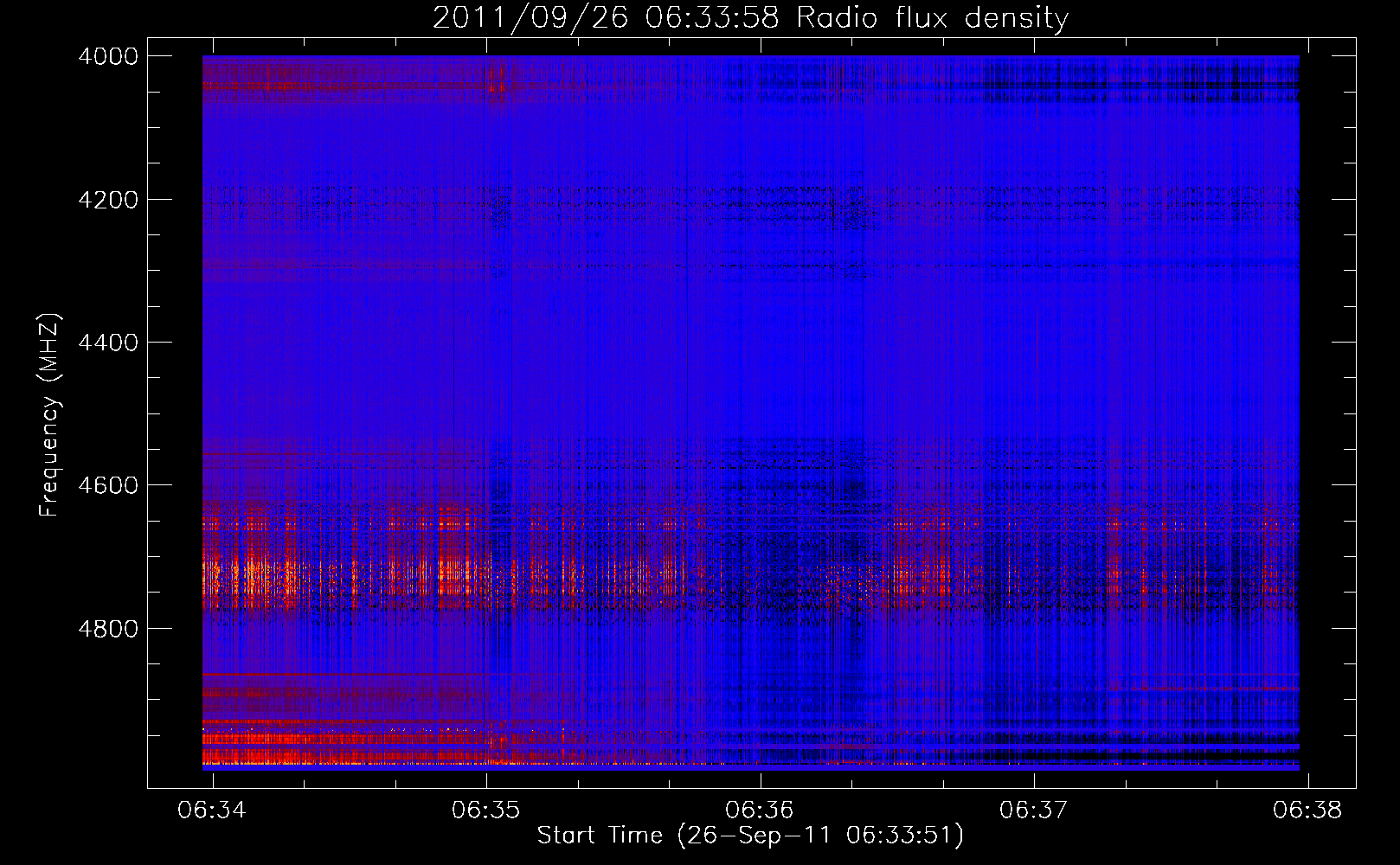The width and height of the screenshot is (1400, 865).
Task: Click the '4600' frequency axis label
Action: [x=107, y=485]
